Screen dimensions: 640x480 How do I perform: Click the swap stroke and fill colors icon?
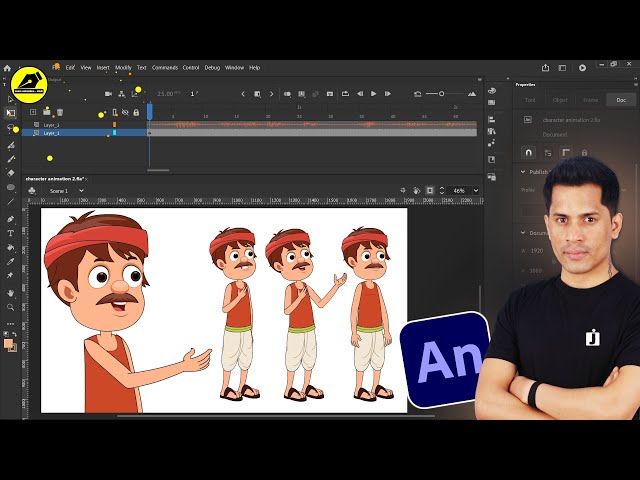[15, 334]
